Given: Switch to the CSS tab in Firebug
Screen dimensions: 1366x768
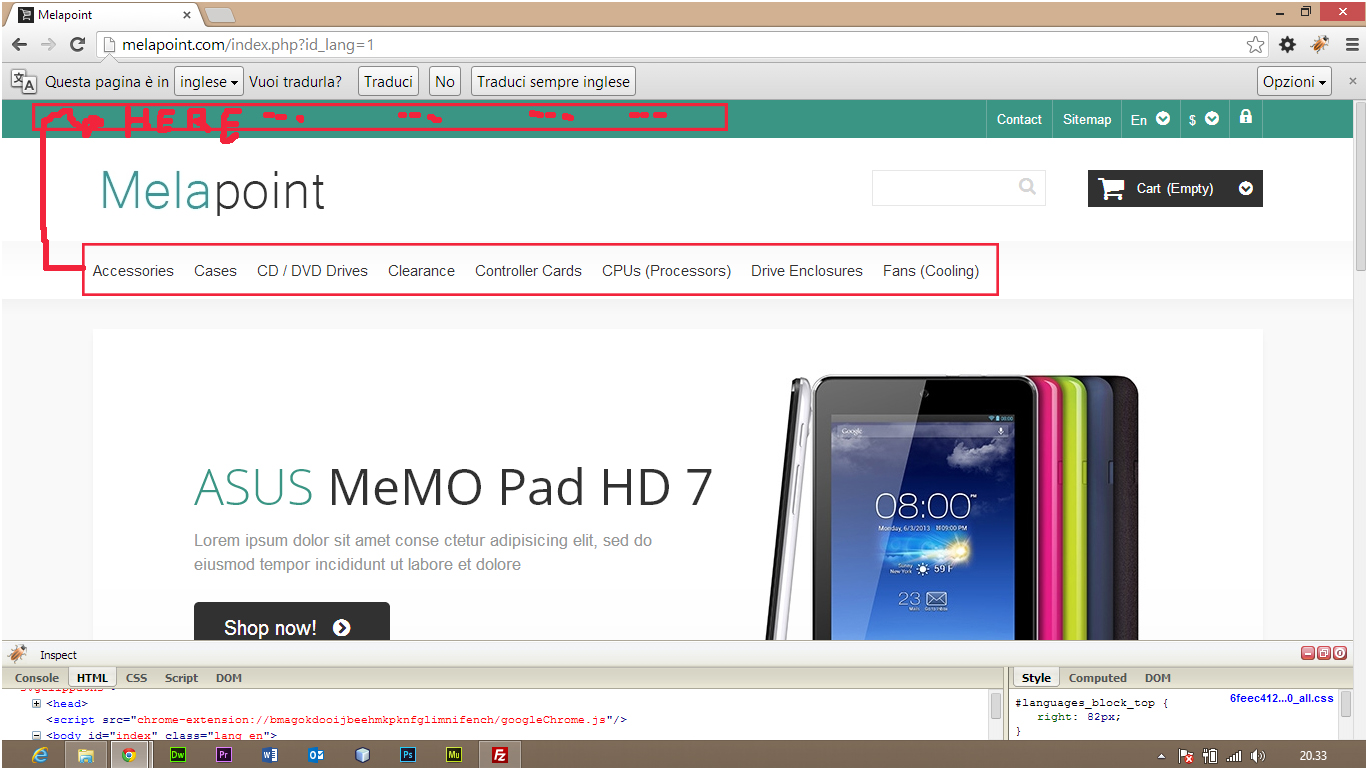Looking at the screenshot, I should click(x=136, y=678).
